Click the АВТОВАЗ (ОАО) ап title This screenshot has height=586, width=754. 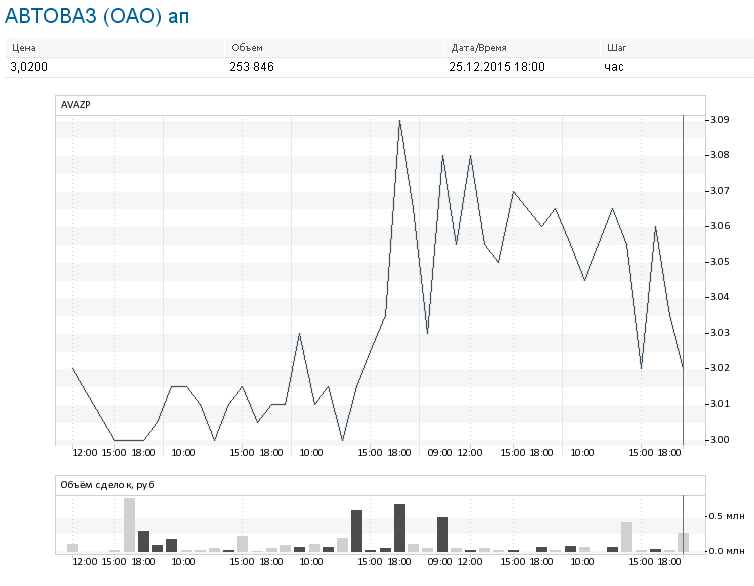point(97,16)
